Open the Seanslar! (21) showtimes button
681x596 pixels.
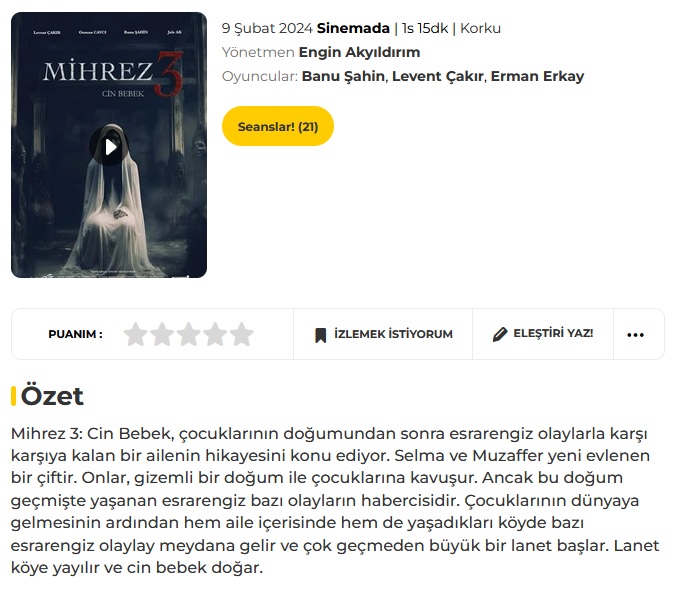[x=278, y=126]
